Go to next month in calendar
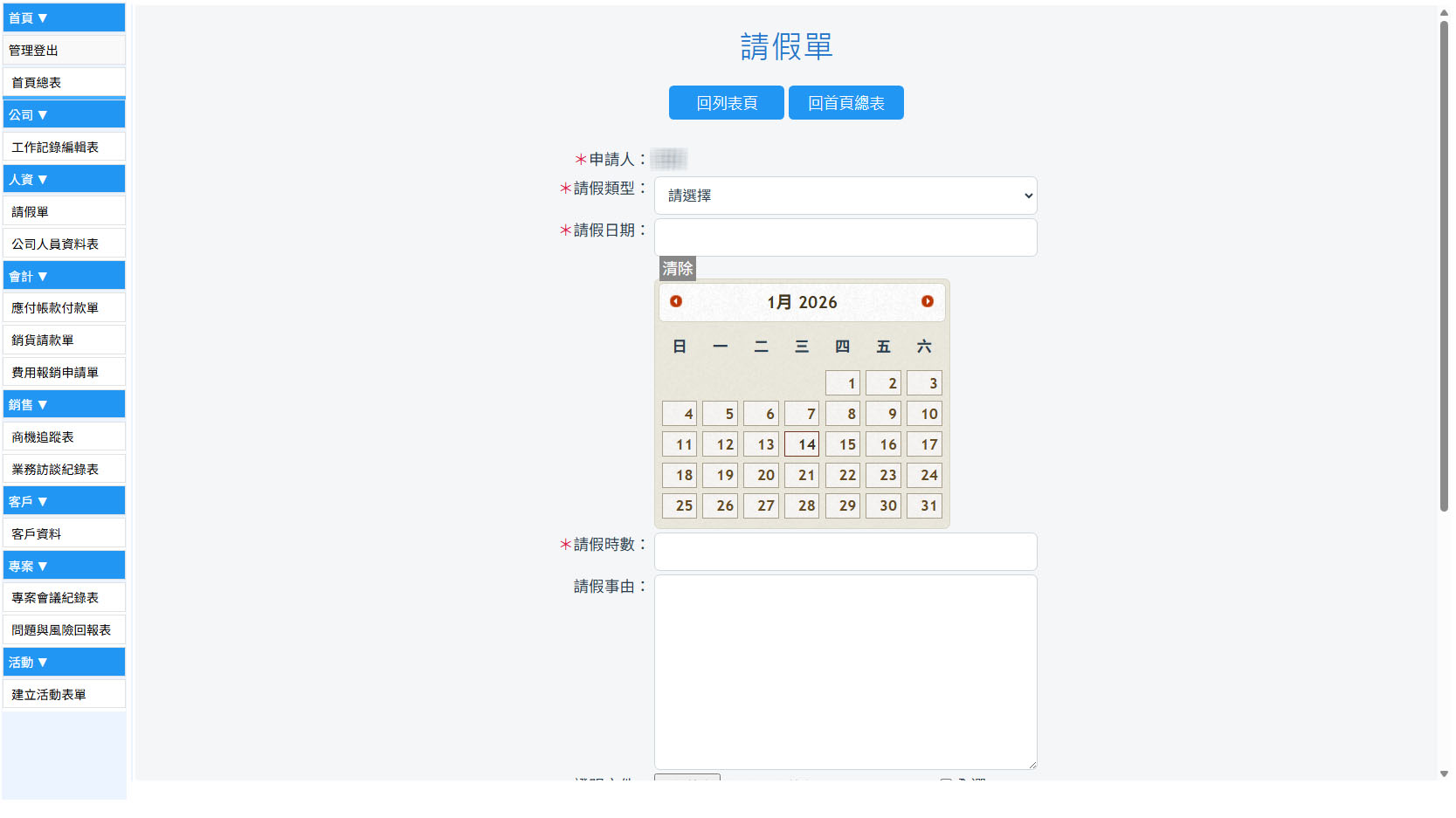Viewport: 1456px width, 818px height. 928,302
